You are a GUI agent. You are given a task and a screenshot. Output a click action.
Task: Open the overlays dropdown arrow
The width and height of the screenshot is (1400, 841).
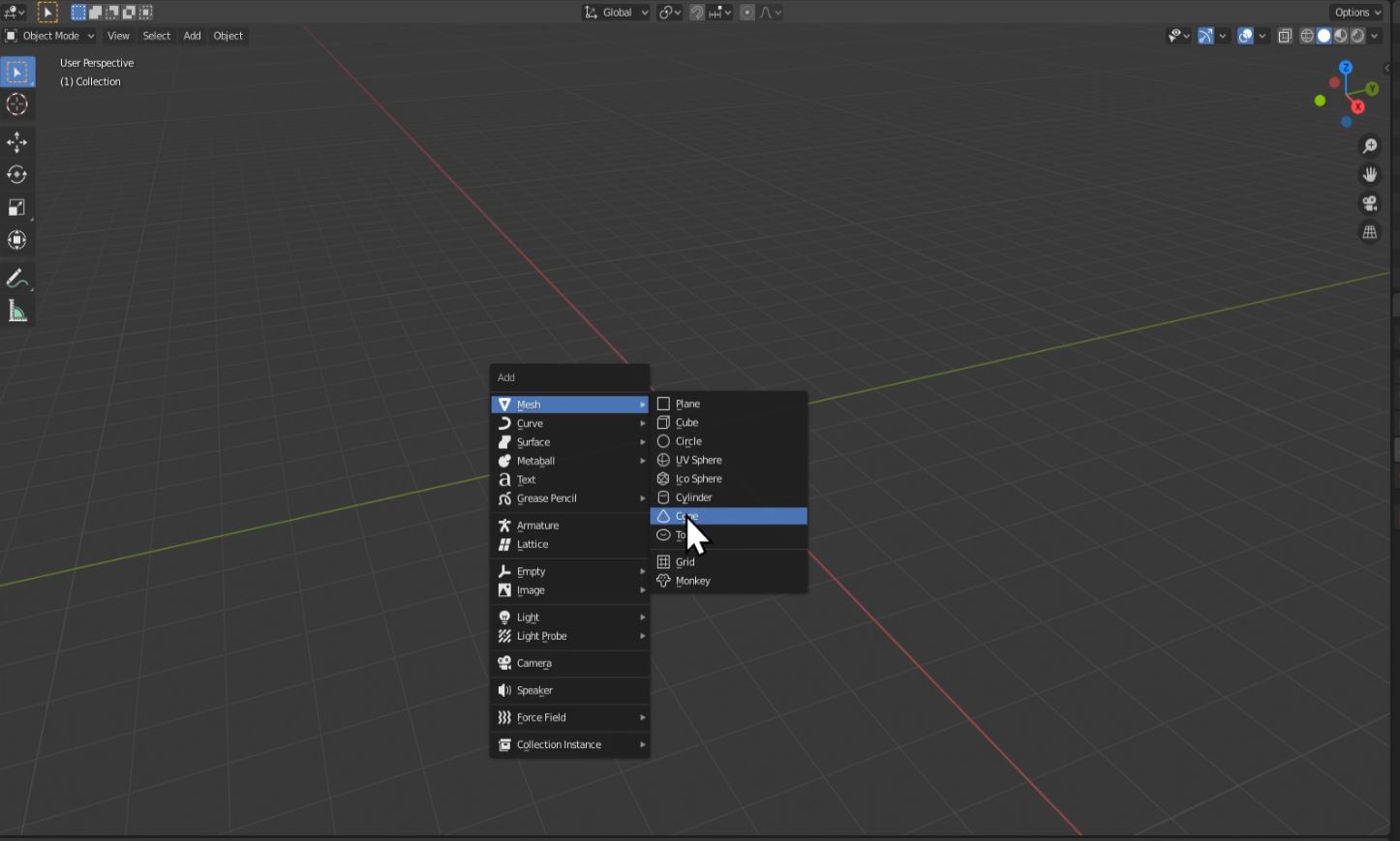[1263, 36]
